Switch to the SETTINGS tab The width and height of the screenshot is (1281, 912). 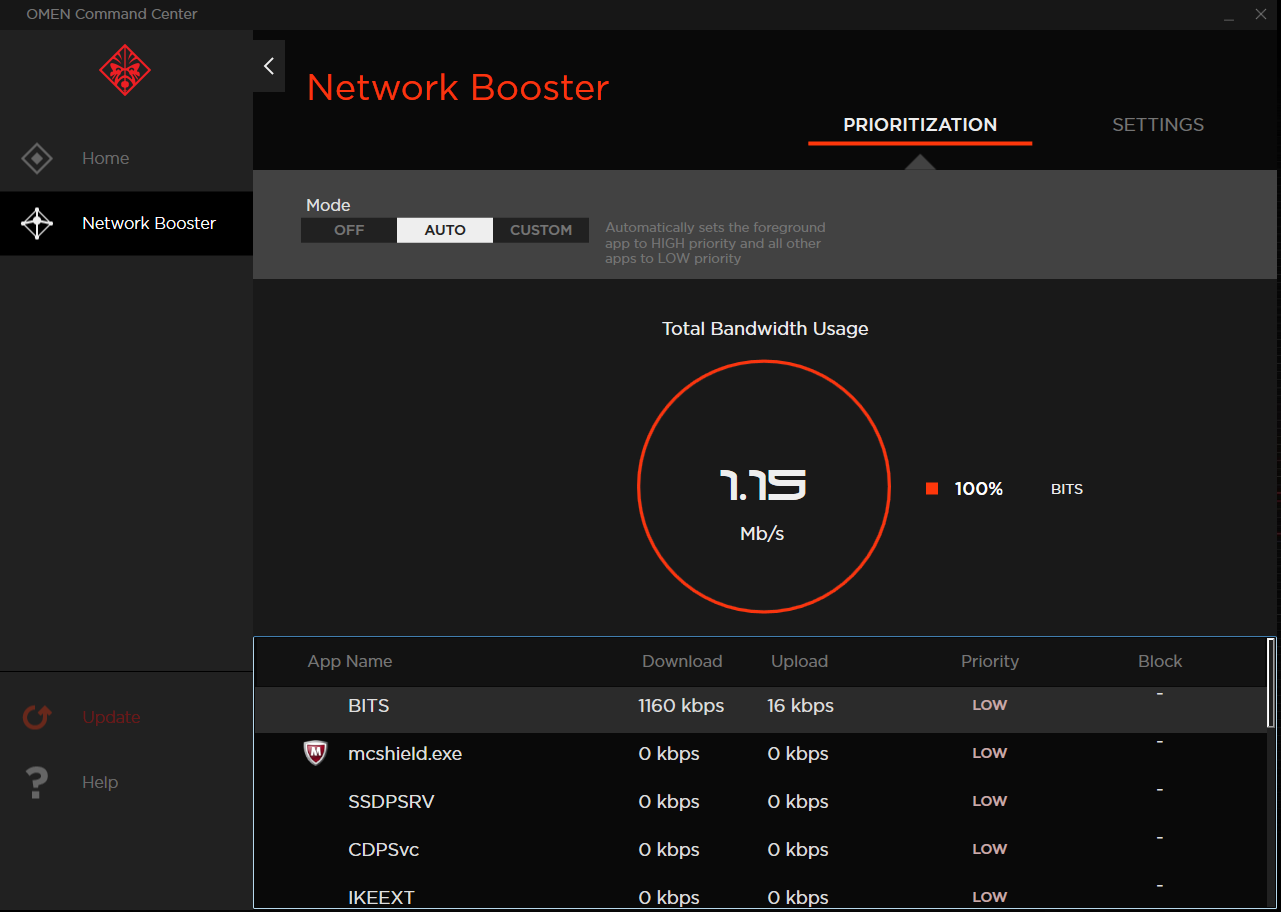click(1158, 125)
